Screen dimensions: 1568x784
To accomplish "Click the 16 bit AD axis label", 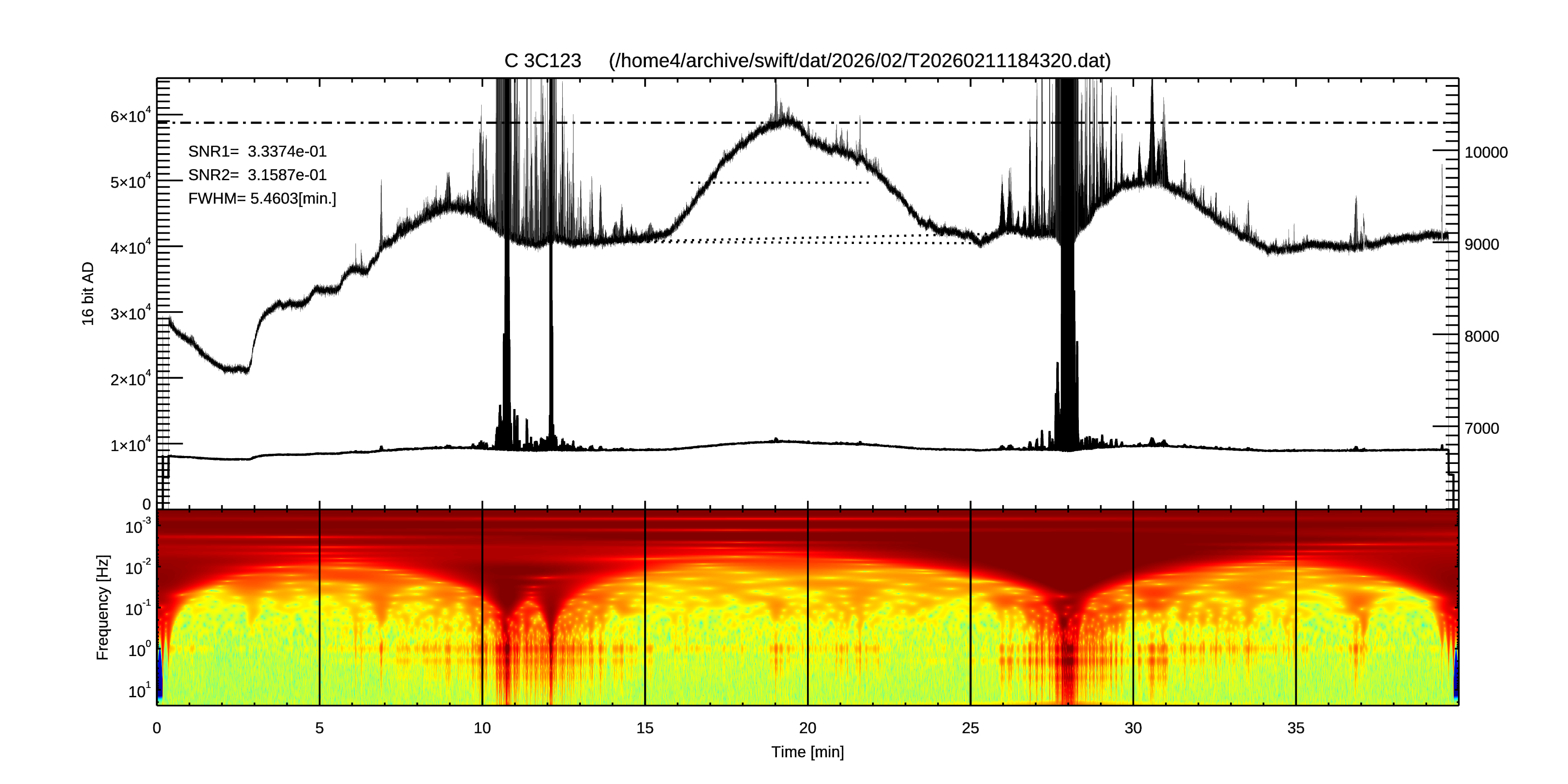I will pos(88,294).
